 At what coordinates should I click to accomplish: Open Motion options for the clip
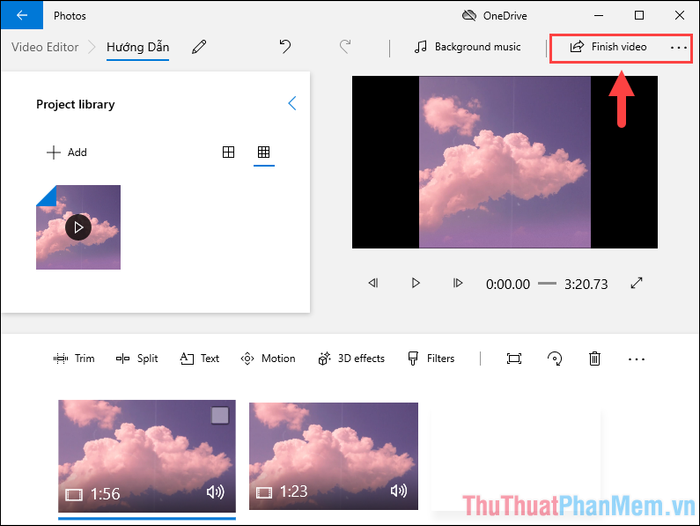click(x=268, y=359)
